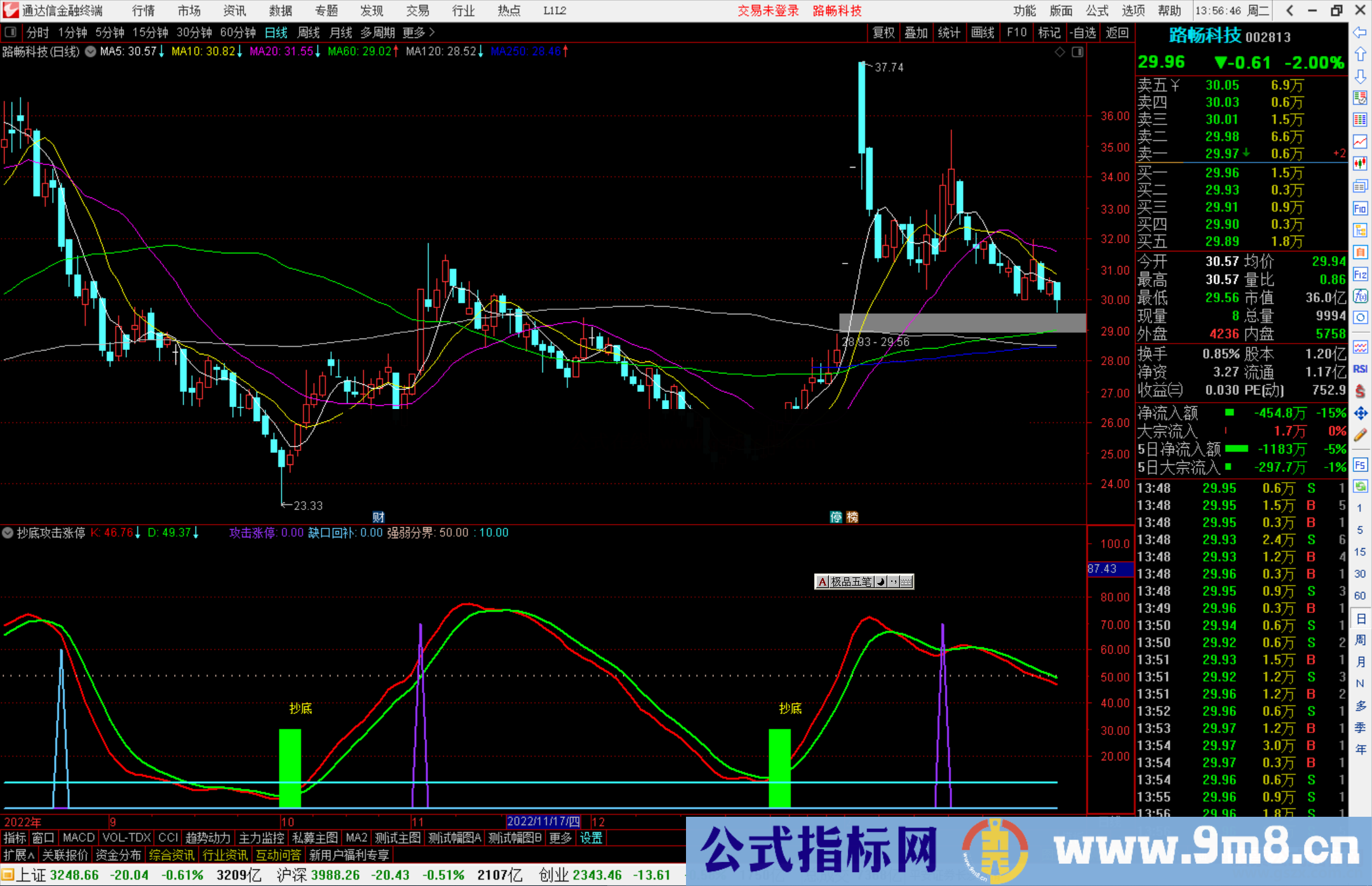
Task: Click the -自选 watchlist button
Action: tap(1083, 32)
